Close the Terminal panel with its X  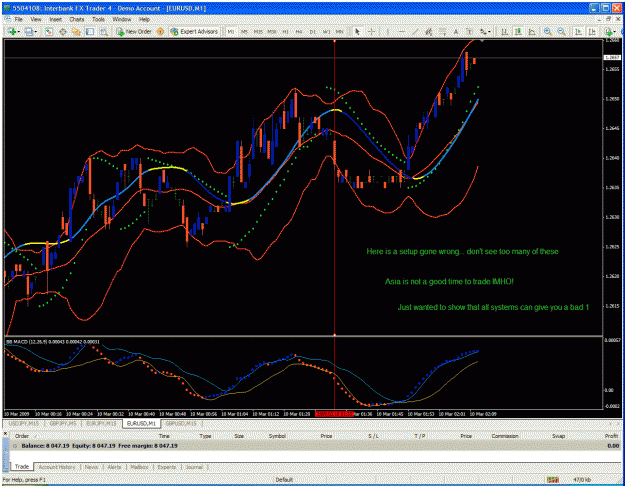[5, 433]
